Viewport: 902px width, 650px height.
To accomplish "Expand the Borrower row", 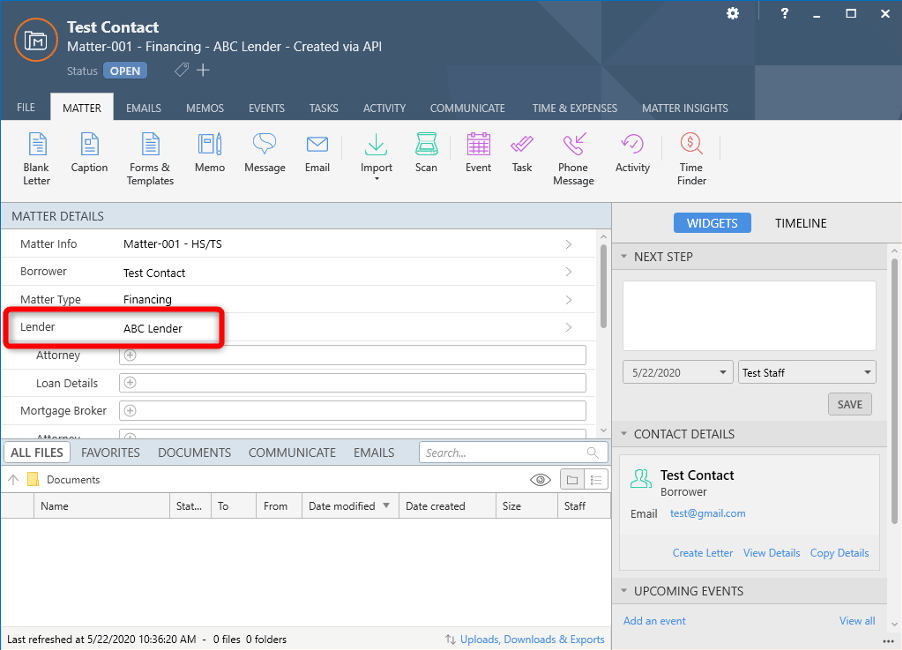I will click(x=568, y=272).
